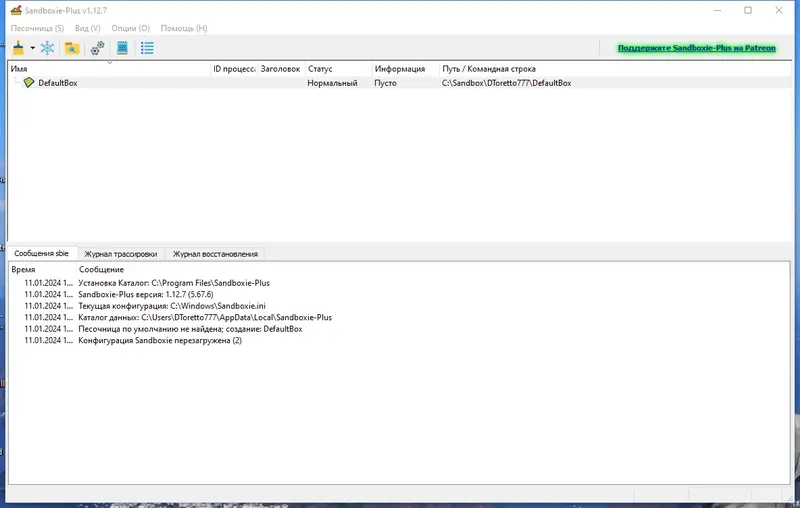The image size is (800, 508).
Task: Click the C:\Sandbox\DToretto777\DefaultBox path cell
Action: pyautogui.click(x=507, y=83)
